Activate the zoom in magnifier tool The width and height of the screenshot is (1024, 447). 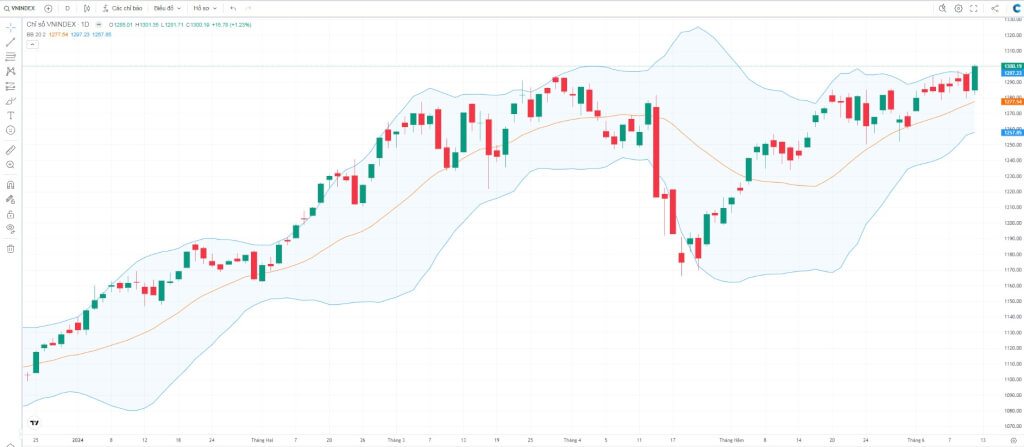[x=10, y=165]
